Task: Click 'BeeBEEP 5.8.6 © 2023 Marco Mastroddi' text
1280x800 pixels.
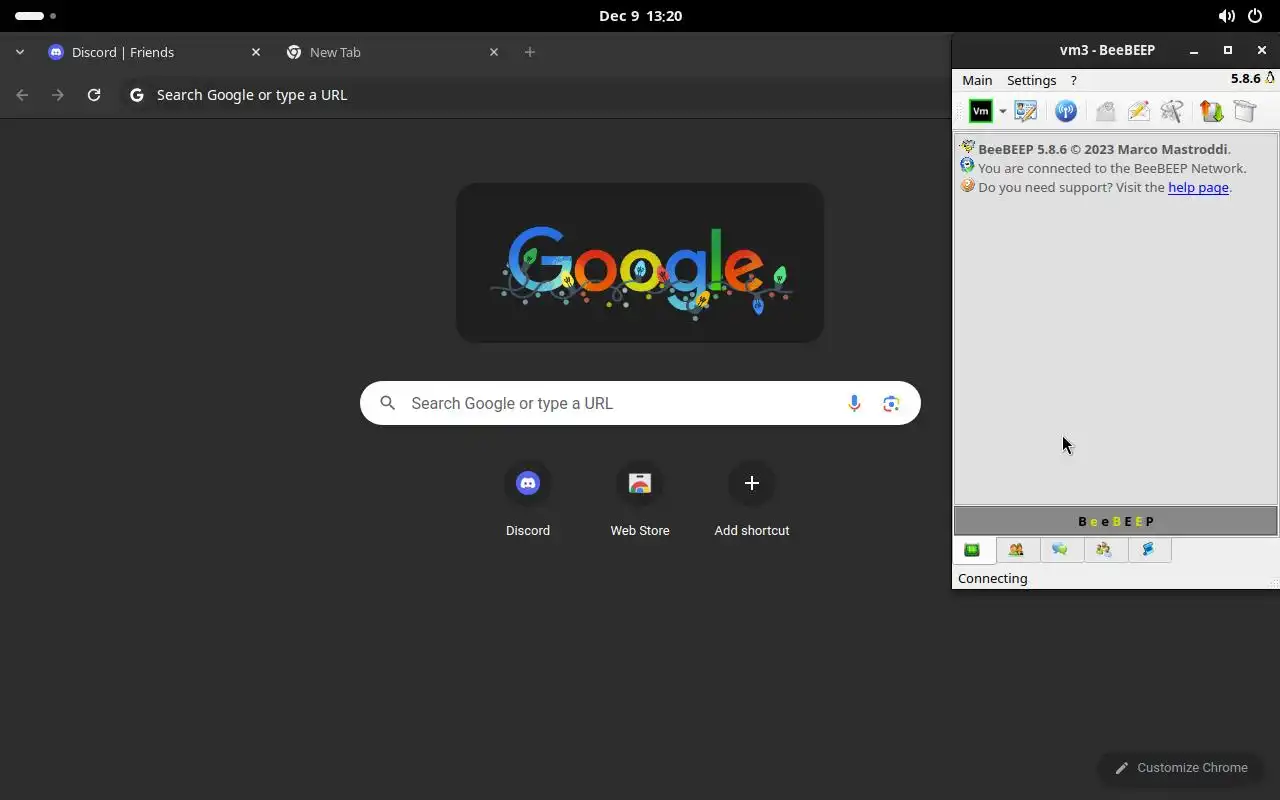Action: tap(1103, 149)
